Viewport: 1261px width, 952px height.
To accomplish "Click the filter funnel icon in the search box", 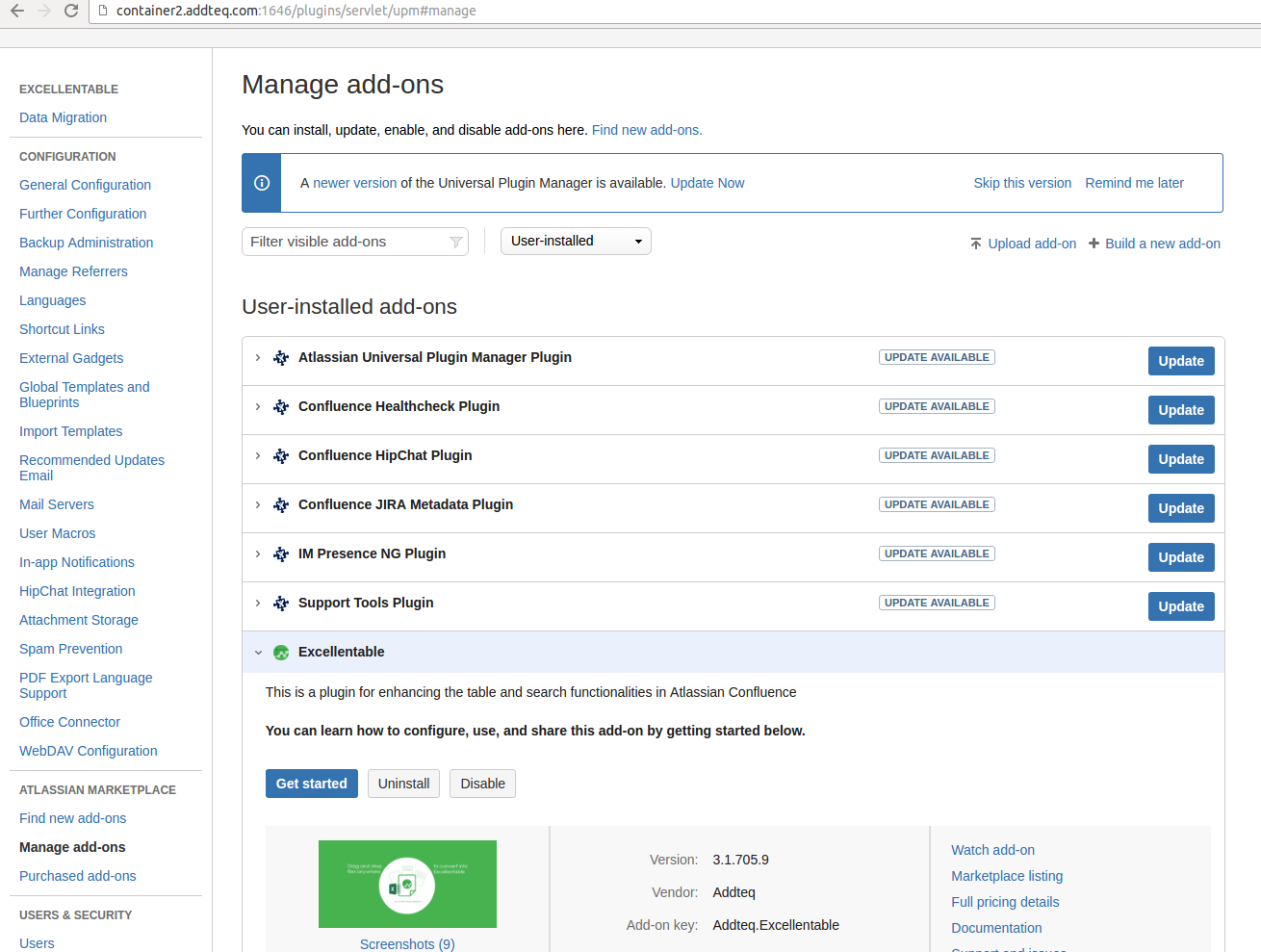I will 456,242.
